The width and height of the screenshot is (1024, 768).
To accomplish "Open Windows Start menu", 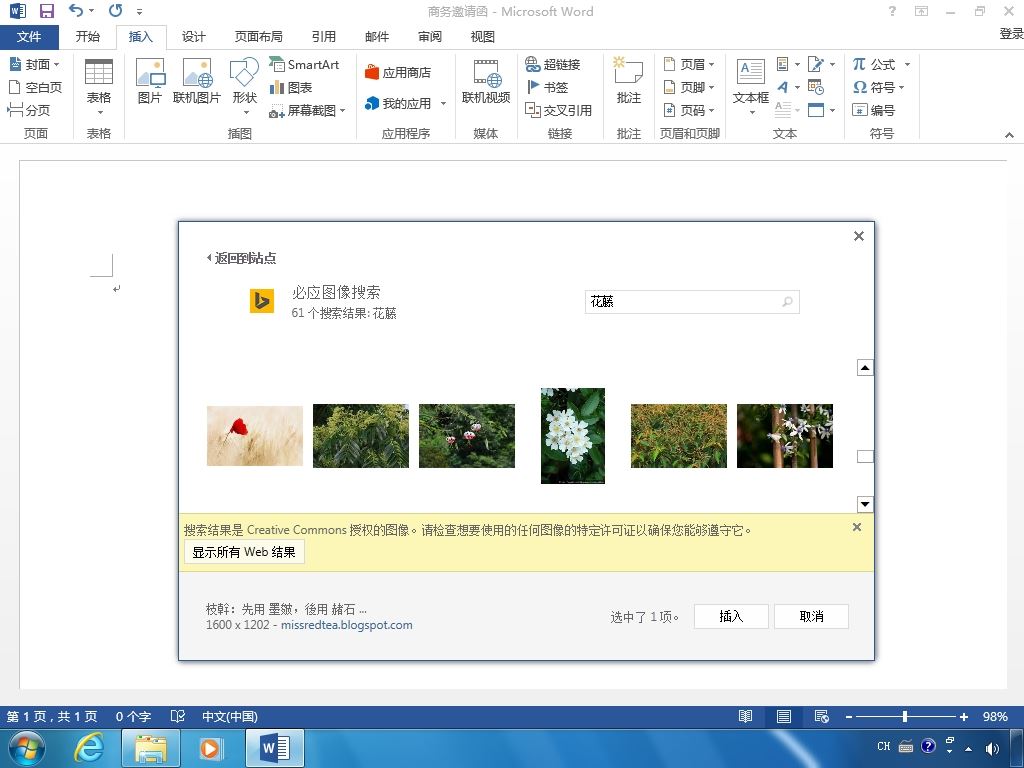I will coord(27,748).
